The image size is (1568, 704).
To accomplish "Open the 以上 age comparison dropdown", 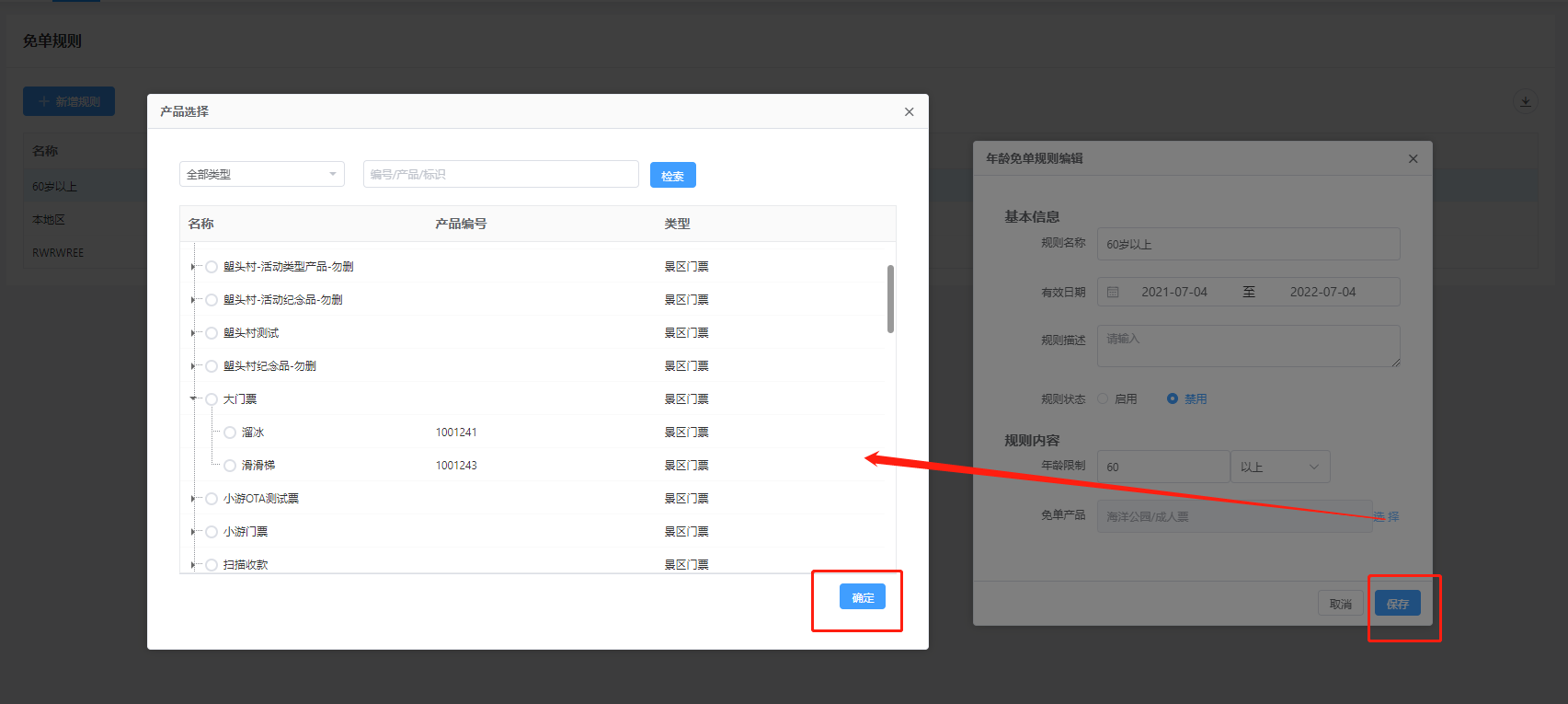I will (1279, 467).
